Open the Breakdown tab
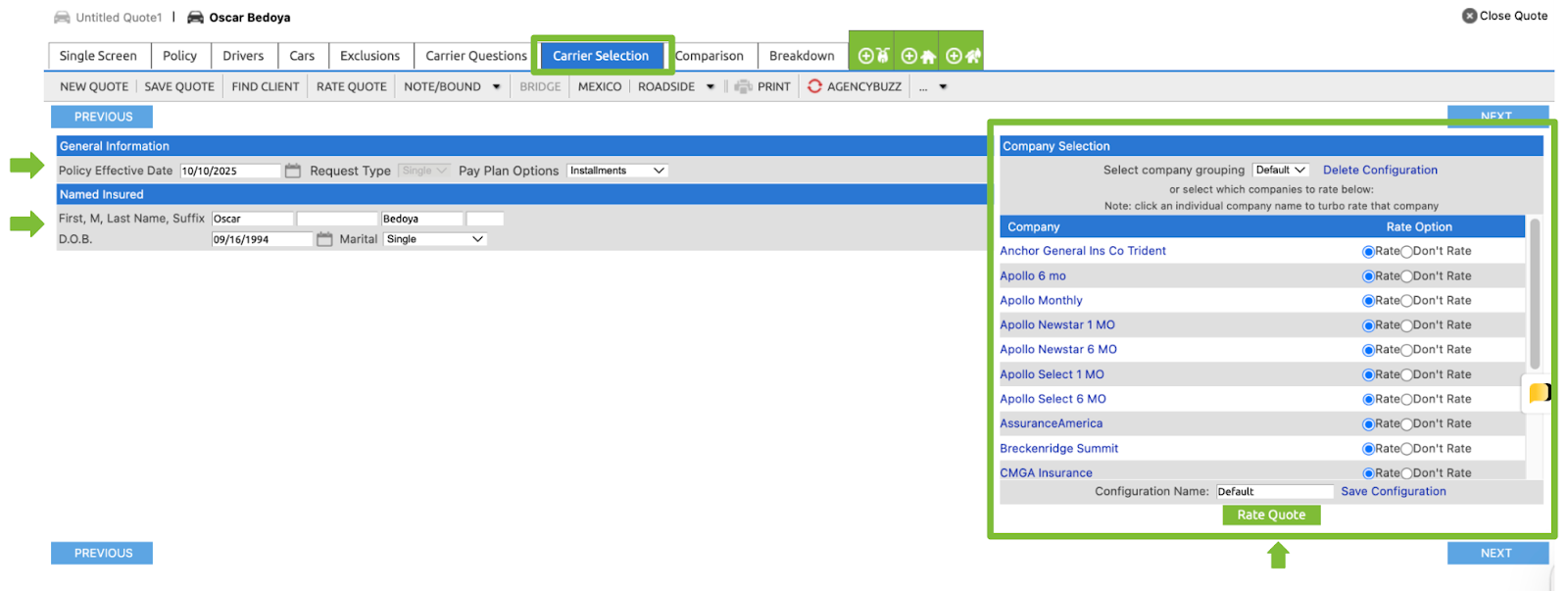 [802, 56]
